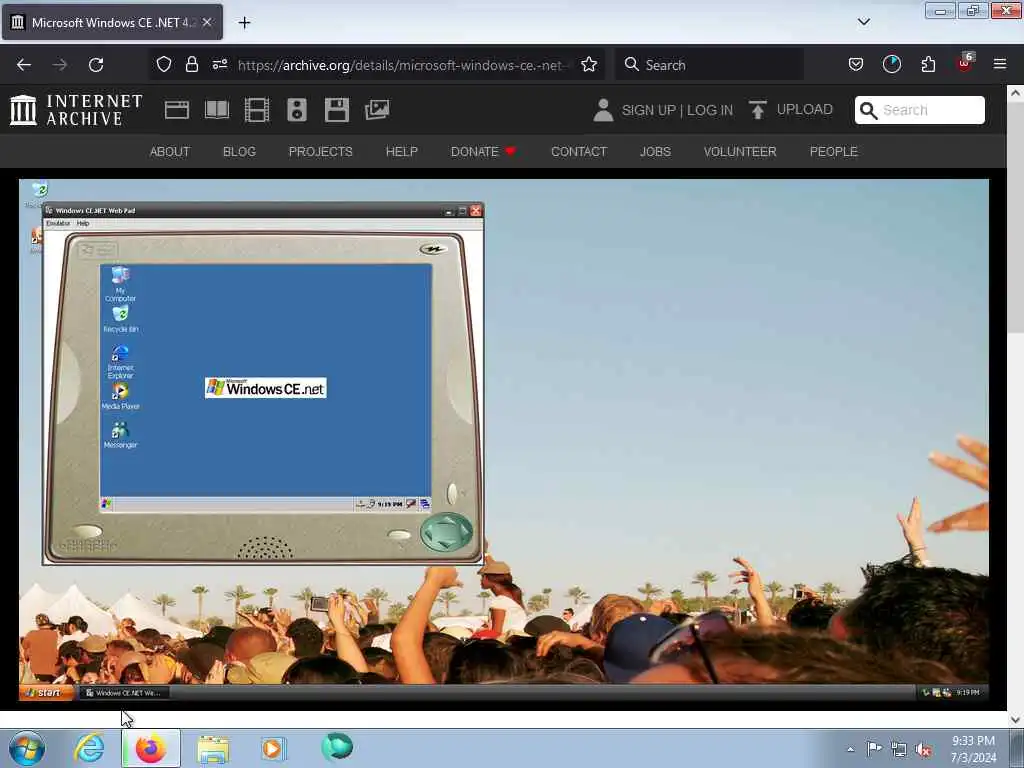Open Windows Media Player on taskbar

274,748
